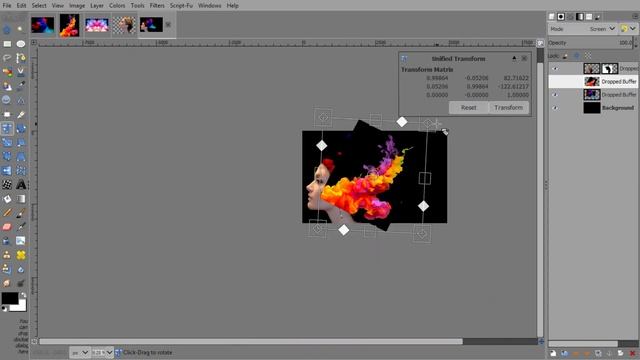
Task: Select the Cage Transform tool
Action: tap(21, 171)
